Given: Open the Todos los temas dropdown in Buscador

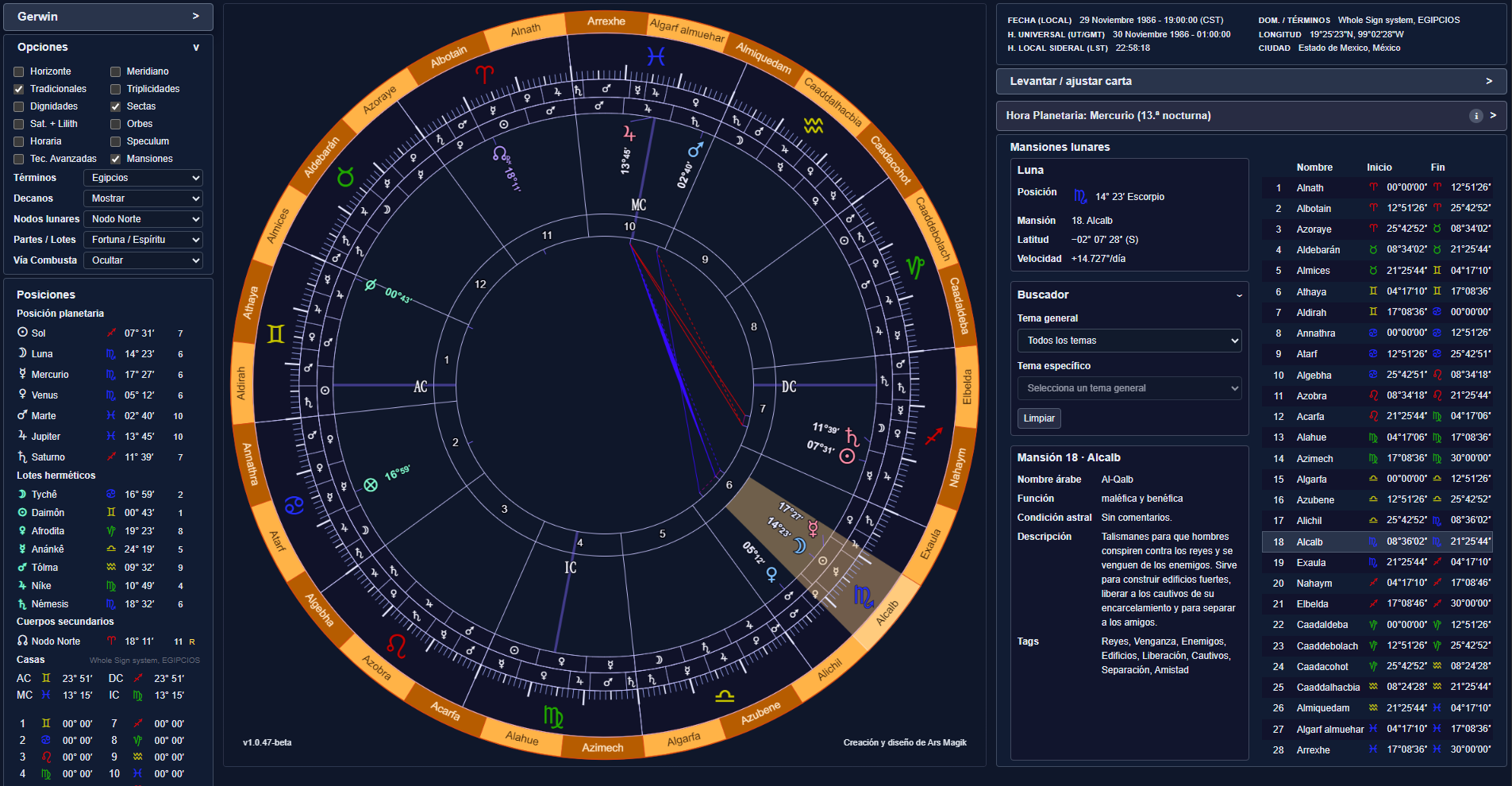Looking at the screenshot, I should point(1129,340).
